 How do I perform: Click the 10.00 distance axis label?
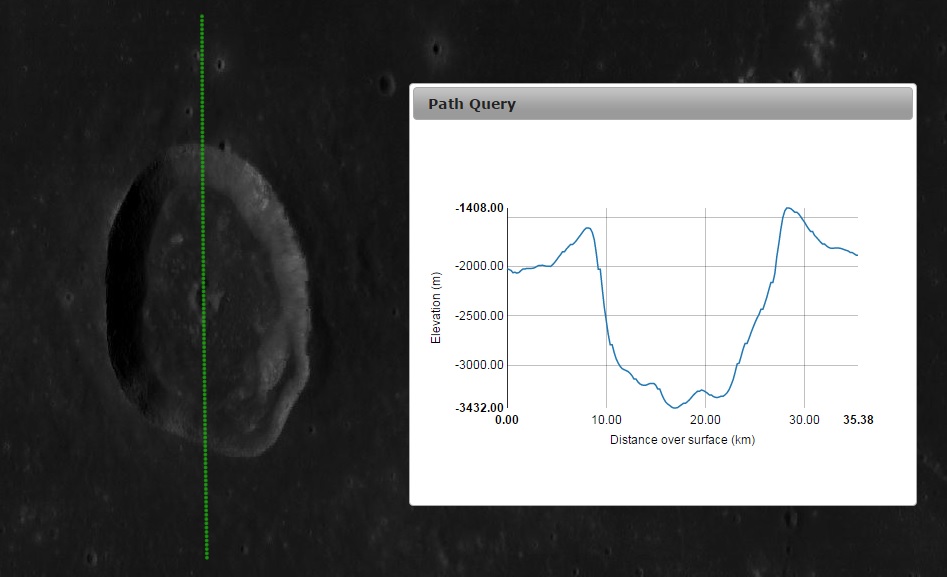pos(606,420)
